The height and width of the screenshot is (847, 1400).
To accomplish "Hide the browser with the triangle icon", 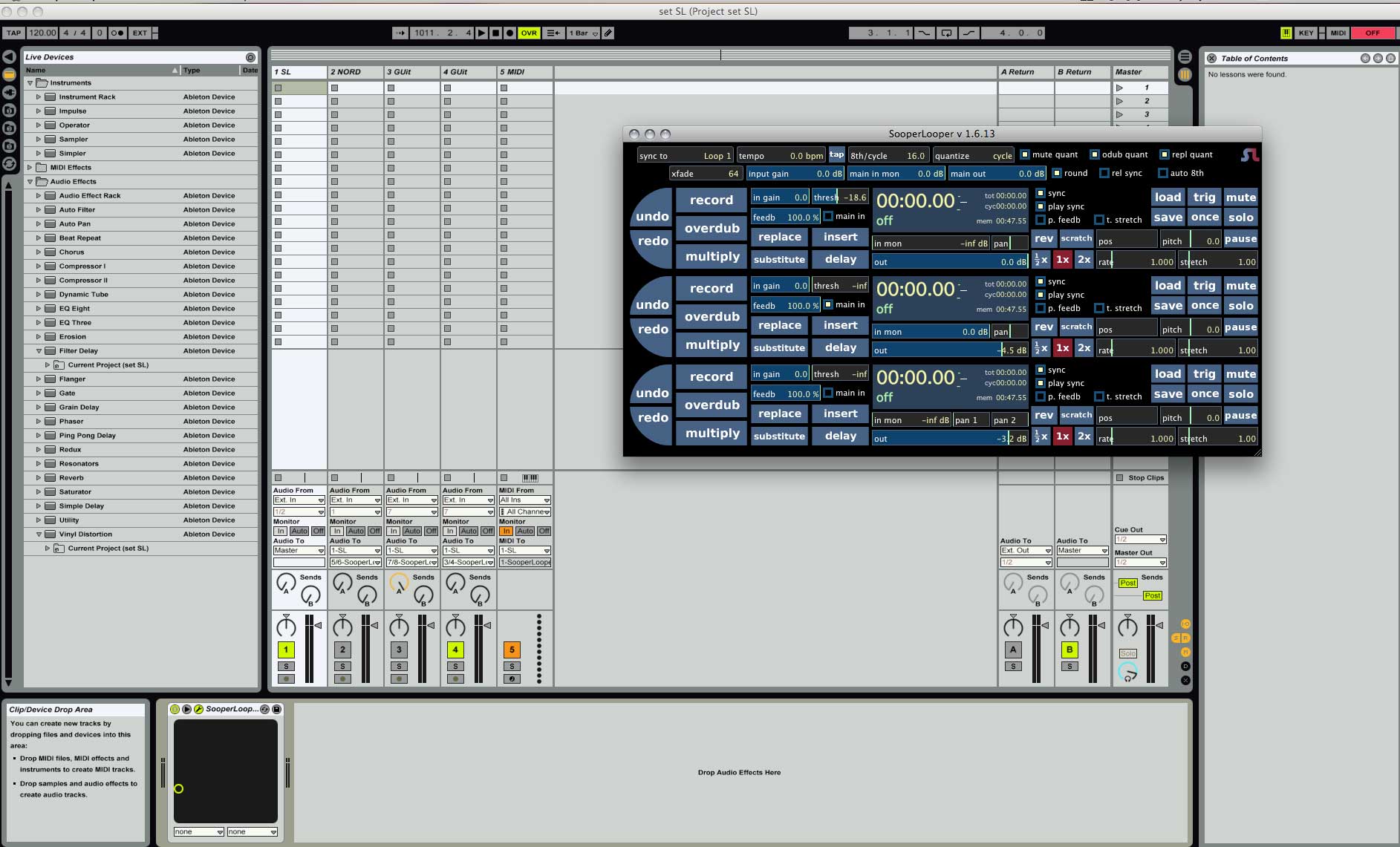I will [9, 56].
